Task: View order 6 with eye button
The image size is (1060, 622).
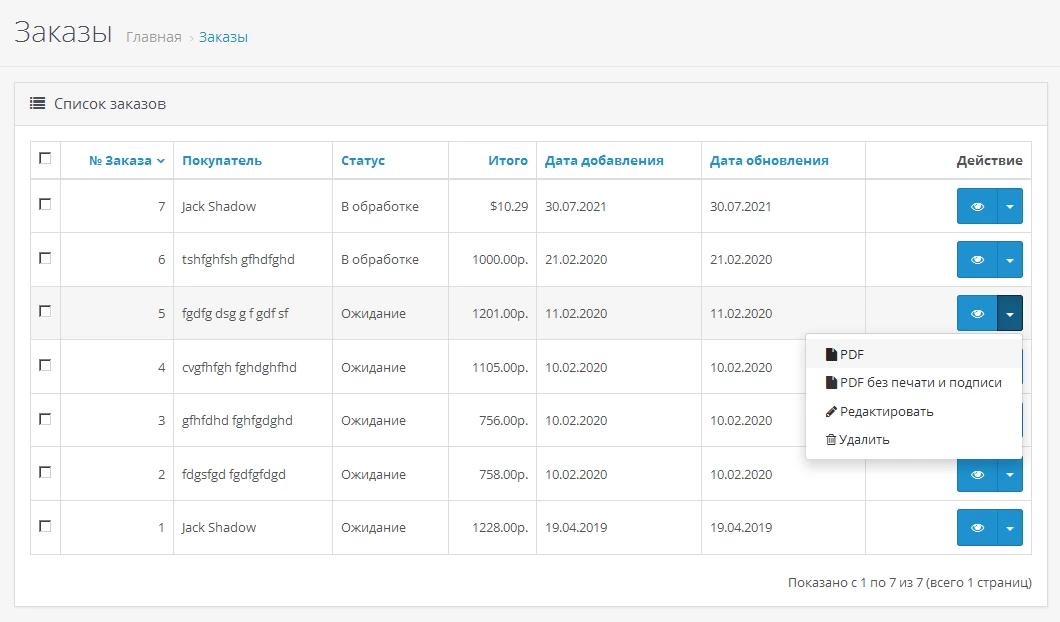Action: (x=977, y=260)
